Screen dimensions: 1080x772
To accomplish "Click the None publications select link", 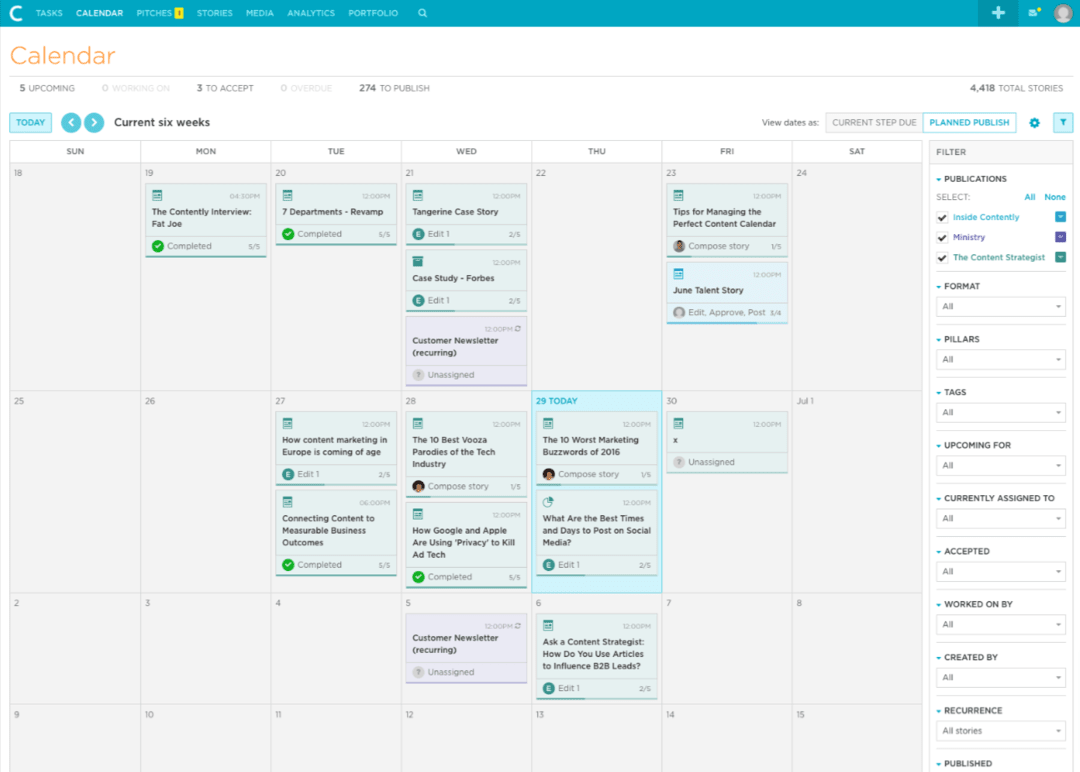I will click(1054, 196).
